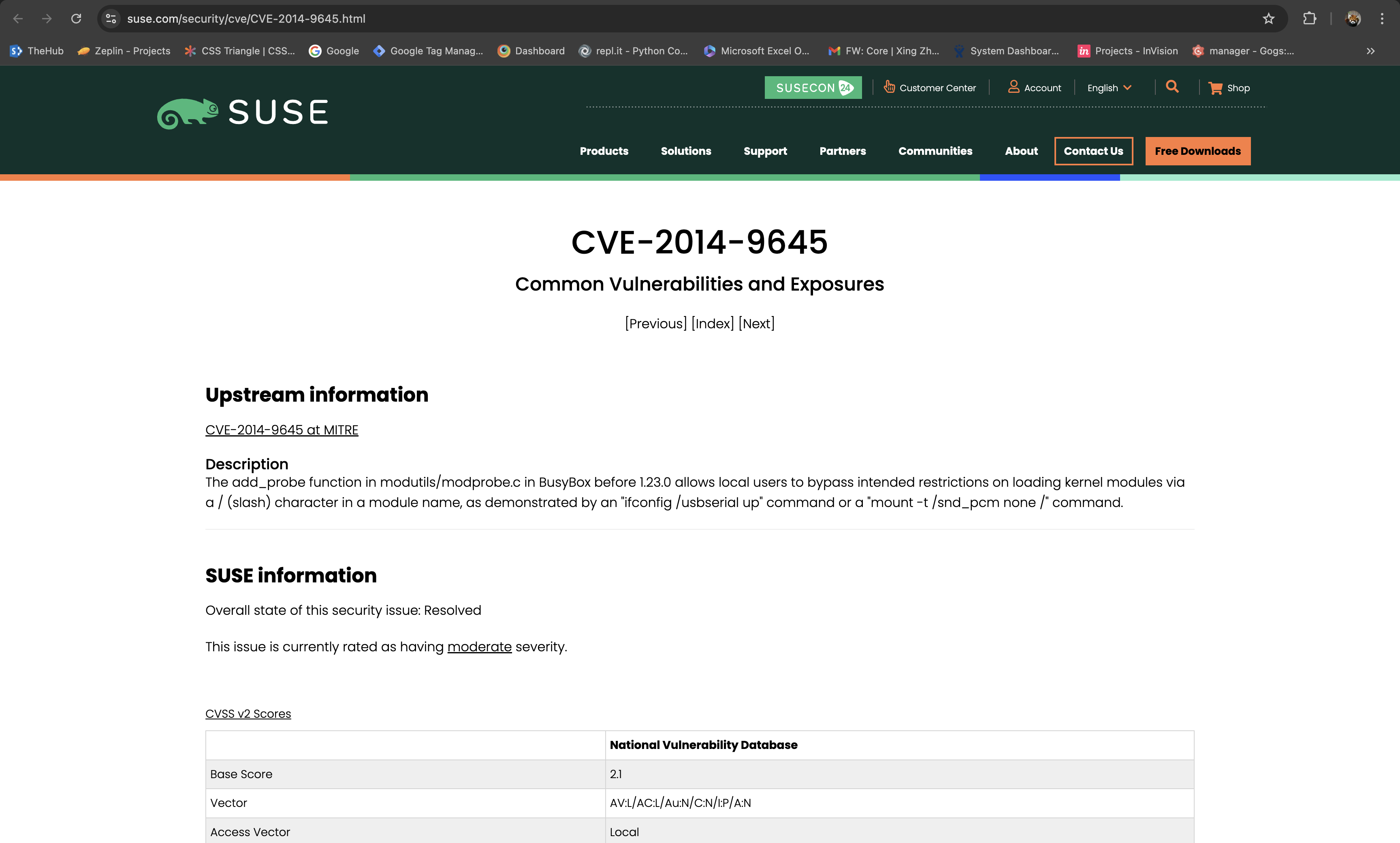Expand the English language dropdown
The width and height of the screenshot is (1400, 843).
coord(1109,88)
